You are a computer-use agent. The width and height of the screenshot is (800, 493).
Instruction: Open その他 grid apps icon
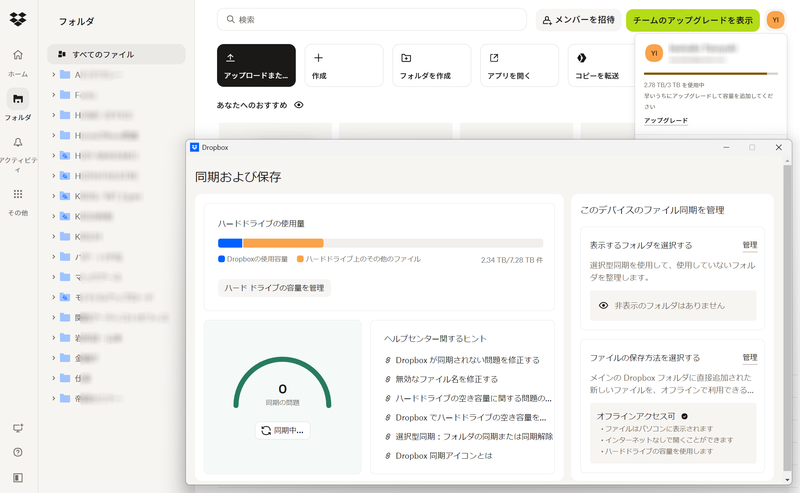(18, 194)
